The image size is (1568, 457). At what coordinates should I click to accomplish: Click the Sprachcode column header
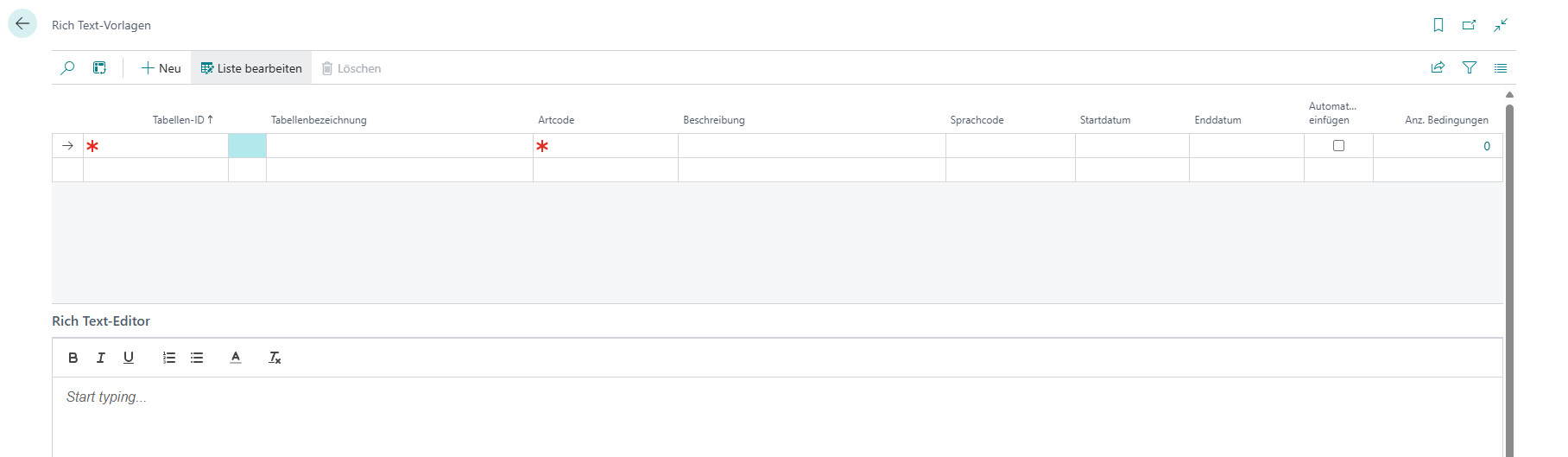point(977,120)
